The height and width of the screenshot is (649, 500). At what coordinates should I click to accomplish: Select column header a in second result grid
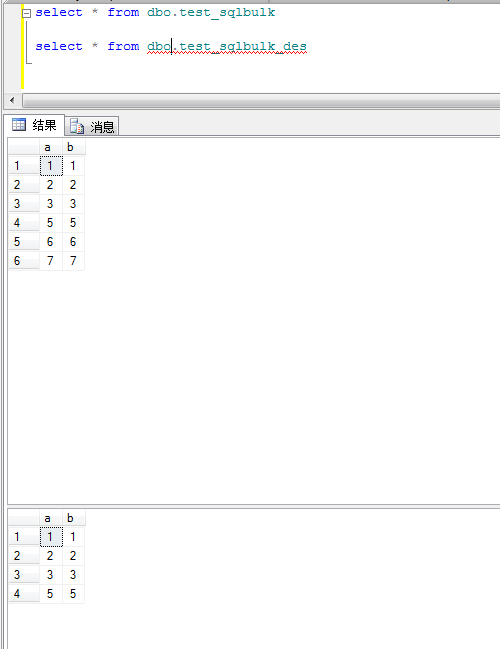point(51,518)
